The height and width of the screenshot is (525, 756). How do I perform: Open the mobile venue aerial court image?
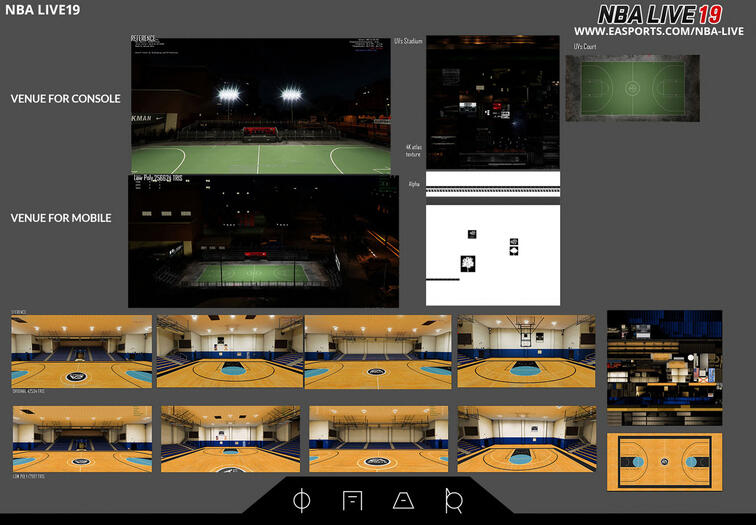(x=263, y=241)
